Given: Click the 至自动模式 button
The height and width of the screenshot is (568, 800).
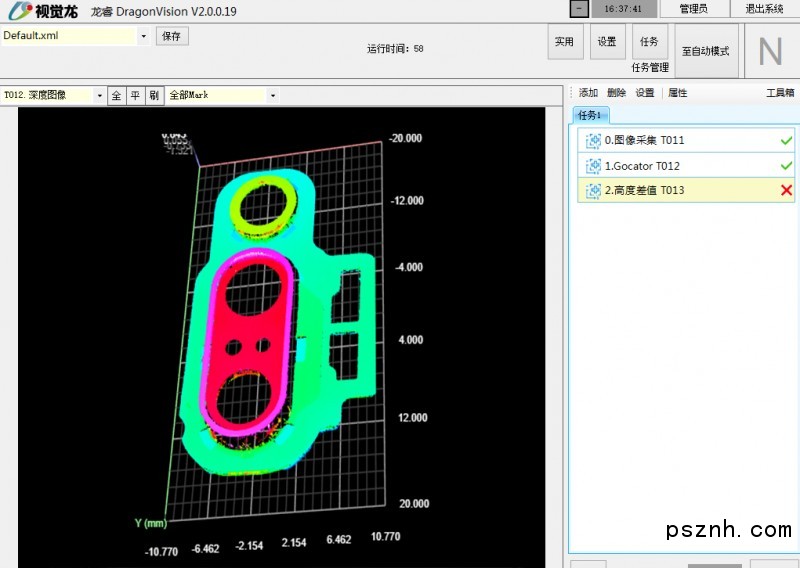Looking at the screenshot, I should click(x=706, y=51).
